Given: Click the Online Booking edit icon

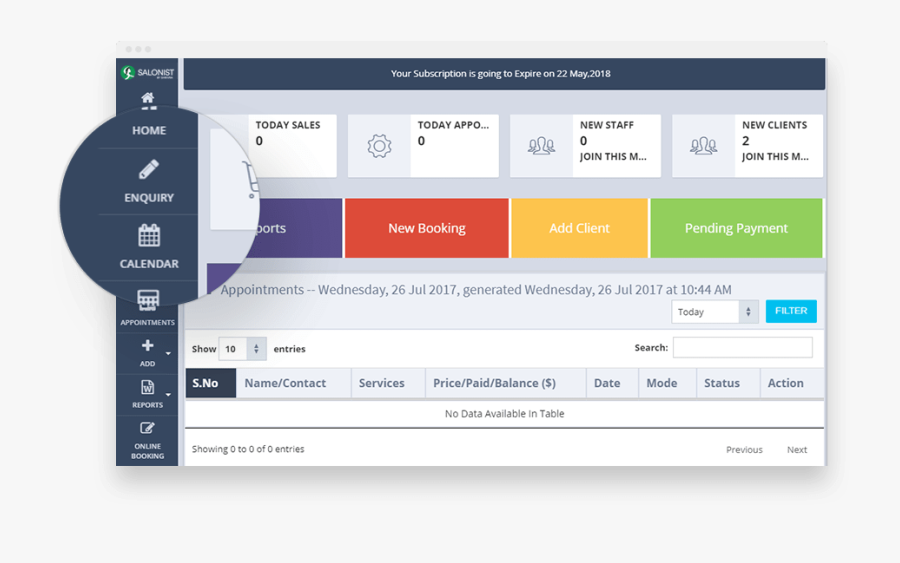Looking at the screenshot, I should click(148, 429).
